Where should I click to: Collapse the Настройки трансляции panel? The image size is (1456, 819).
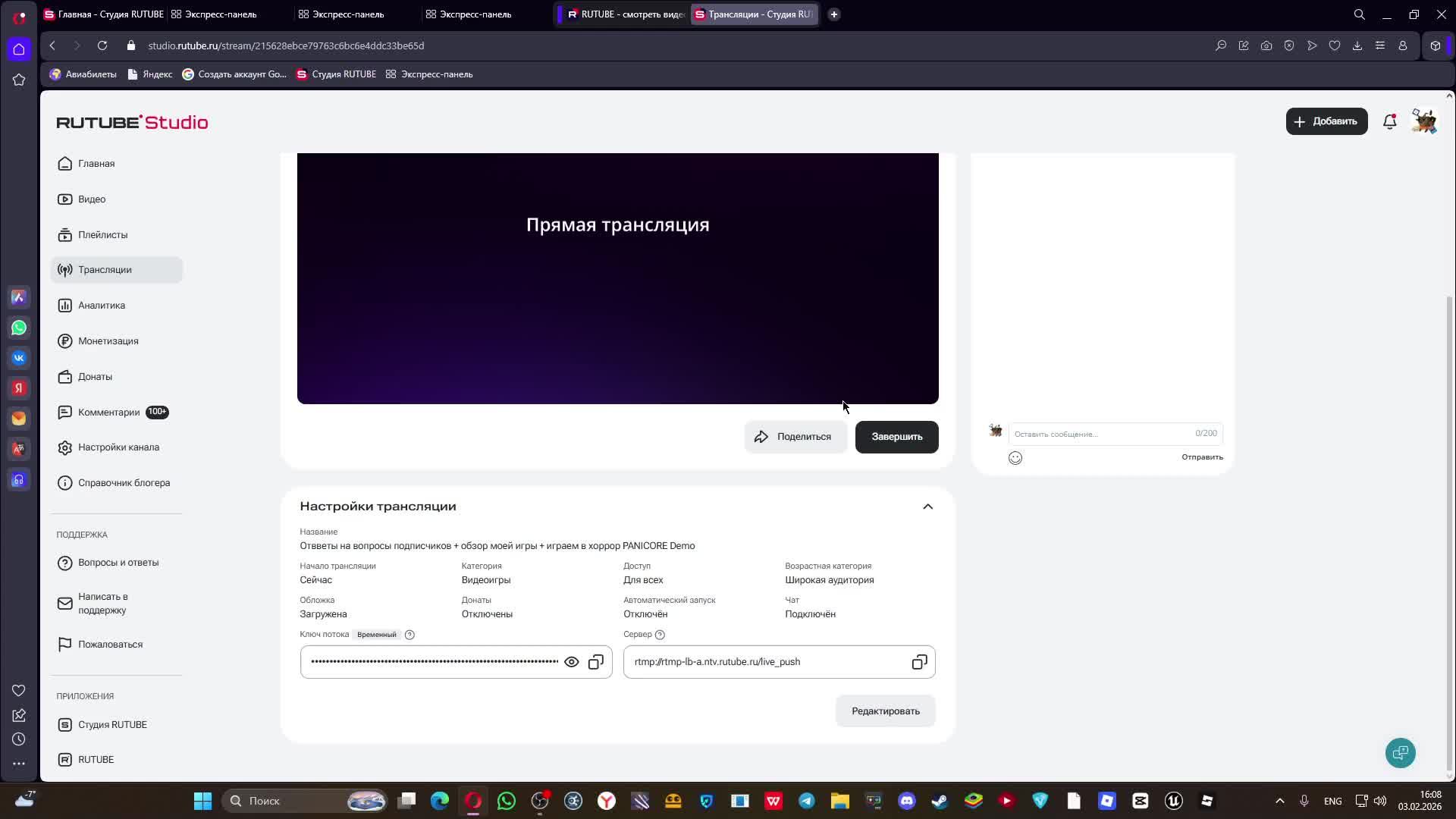point(927,506)
